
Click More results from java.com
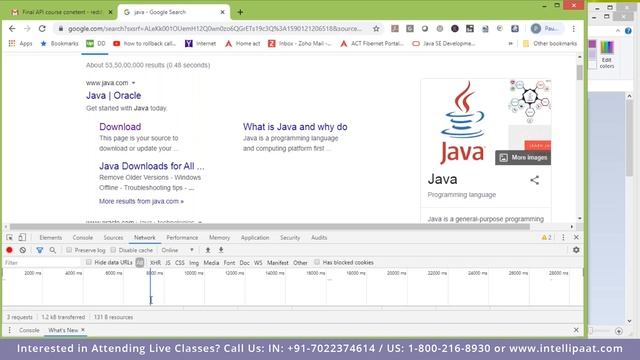click(141, 201)
